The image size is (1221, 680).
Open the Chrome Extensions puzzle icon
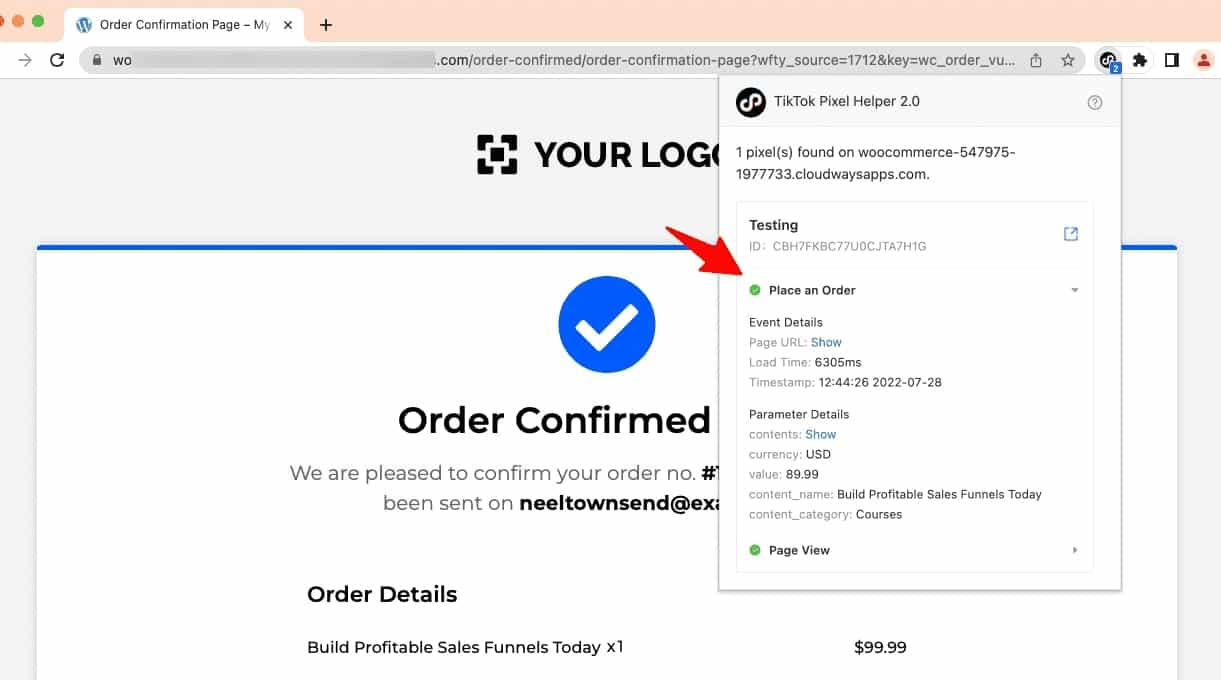pos(1139,60)
